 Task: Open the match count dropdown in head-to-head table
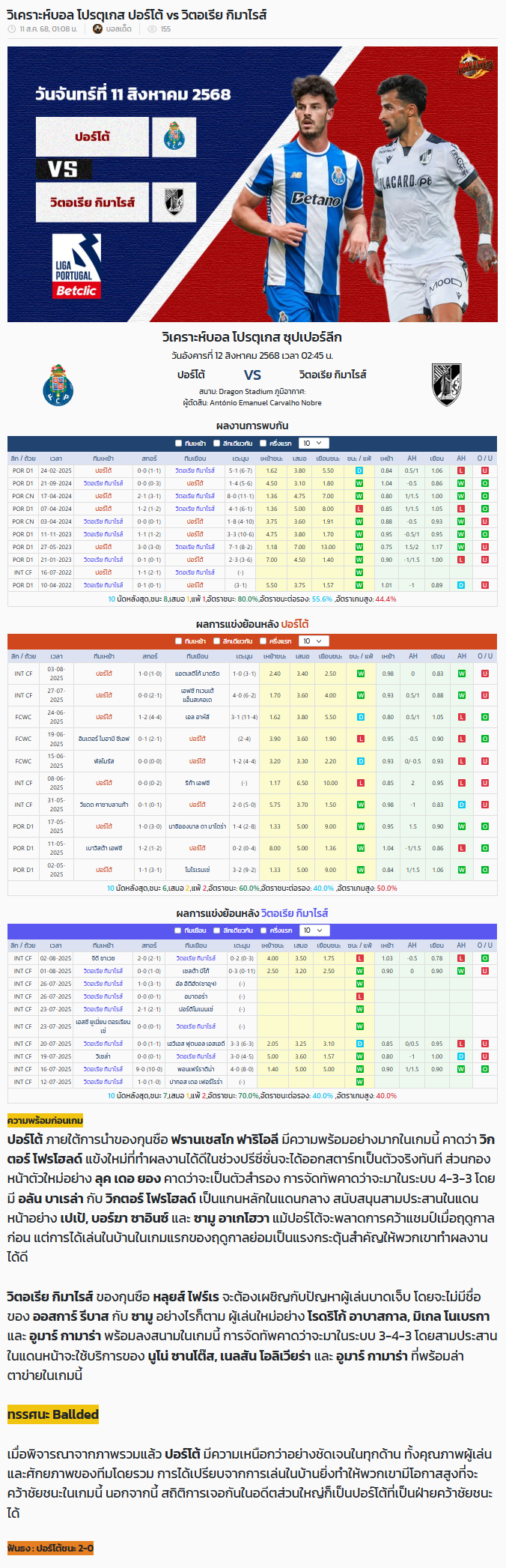coord(314,444)
